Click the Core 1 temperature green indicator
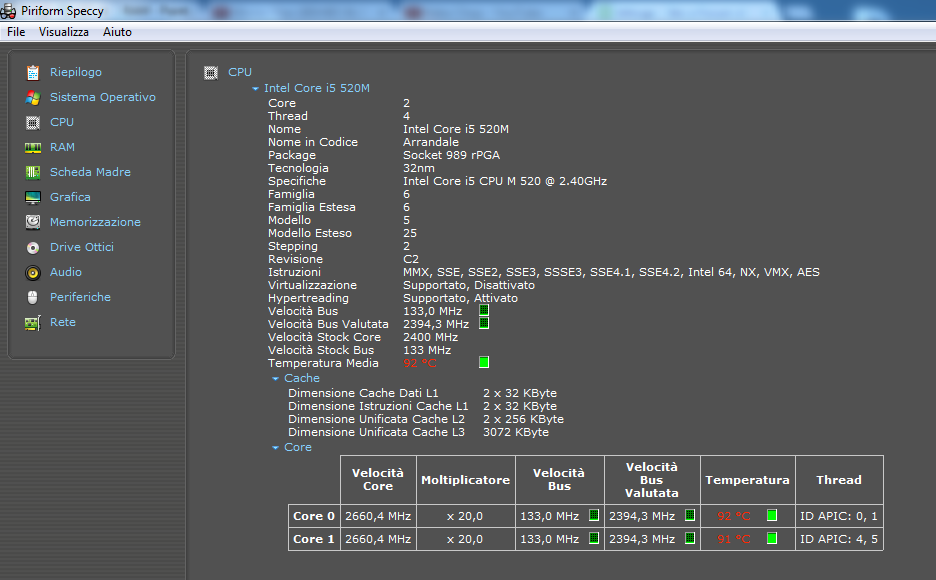 (x=772, y=538)
